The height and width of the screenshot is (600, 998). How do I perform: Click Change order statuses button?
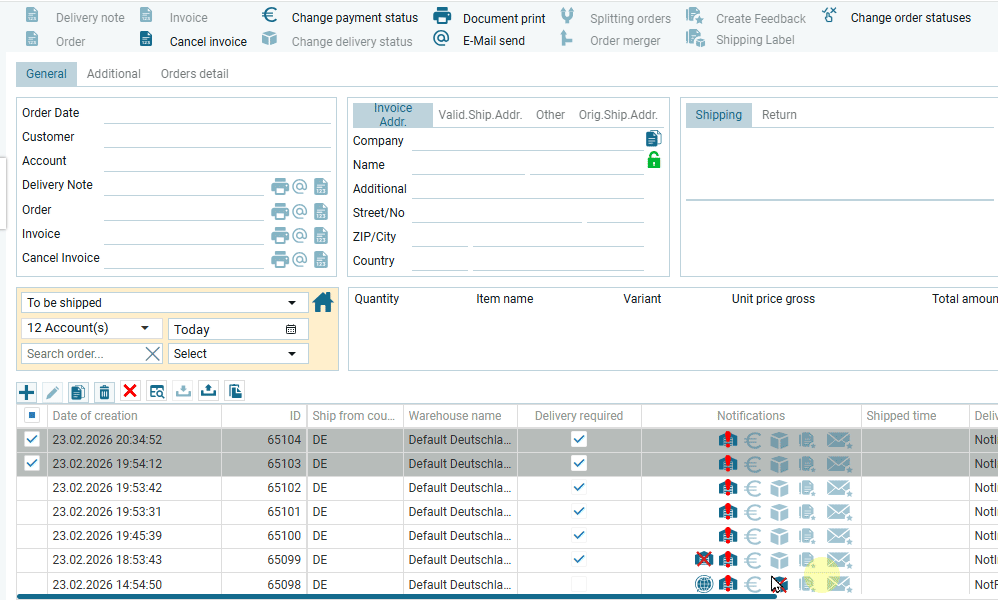(x=910, y=18)
